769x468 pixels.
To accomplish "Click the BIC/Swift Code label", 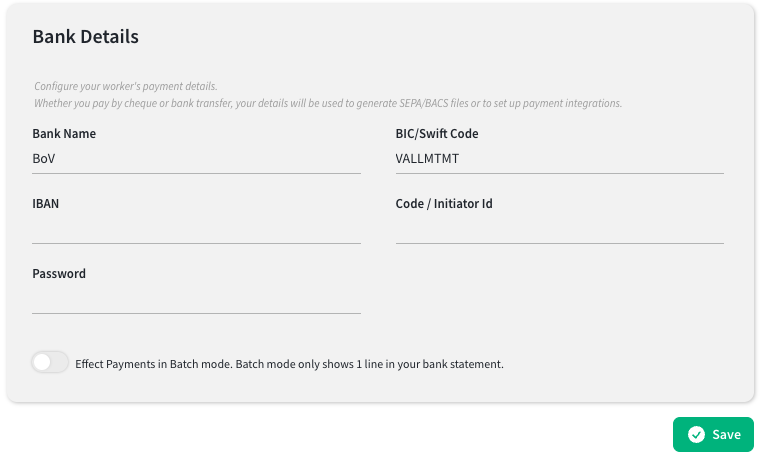I will tap(437, 133).
